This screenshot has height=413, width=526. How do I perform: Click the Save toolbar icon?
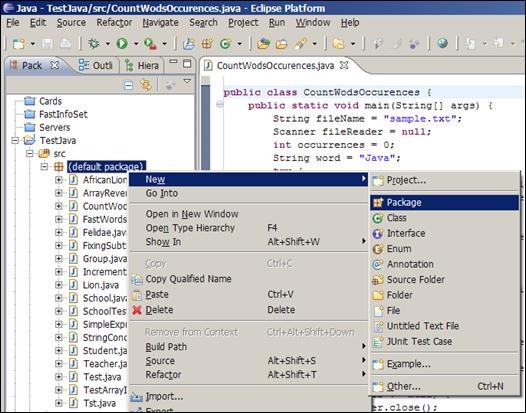coord(47,44)
